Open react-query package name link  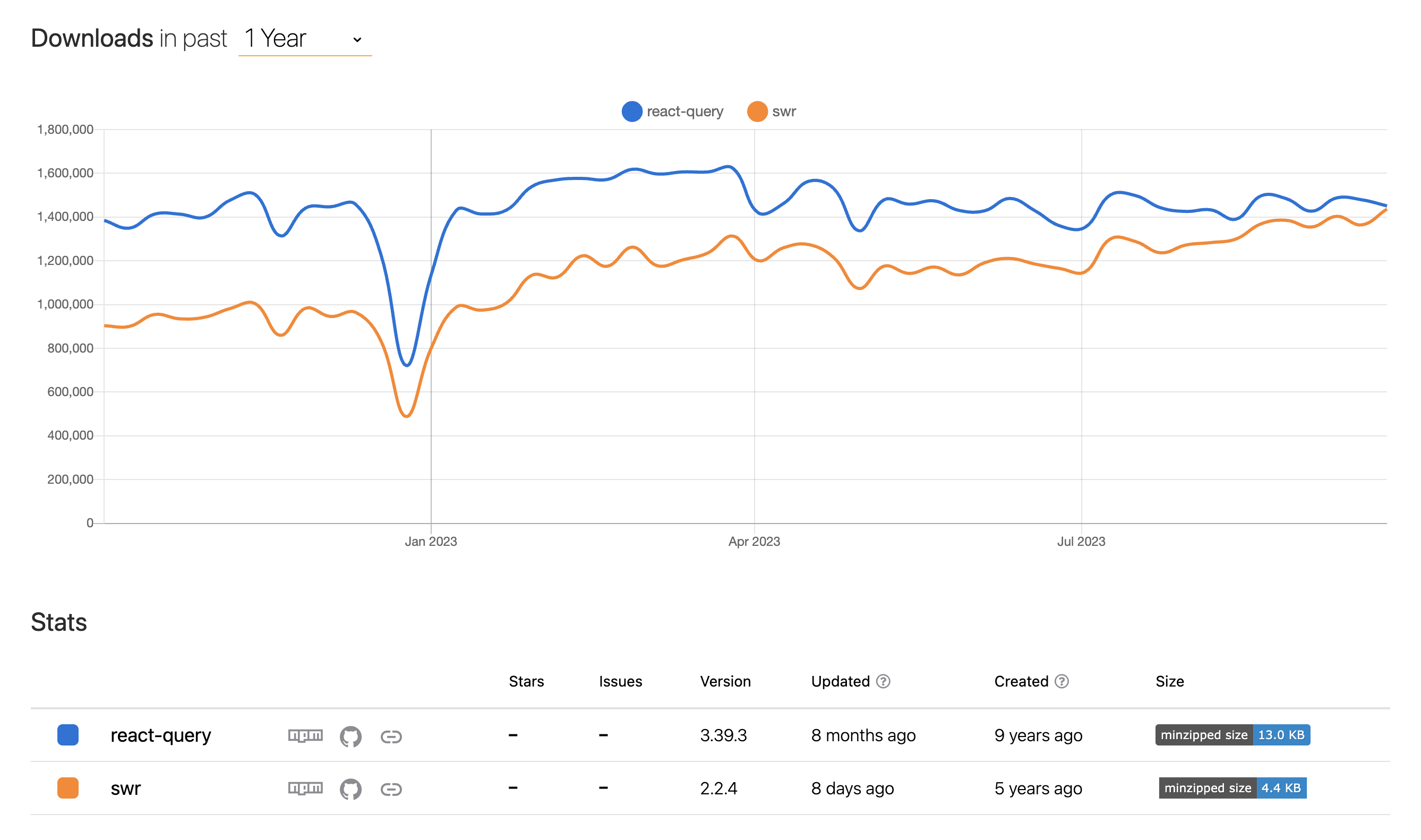point(161,735)
